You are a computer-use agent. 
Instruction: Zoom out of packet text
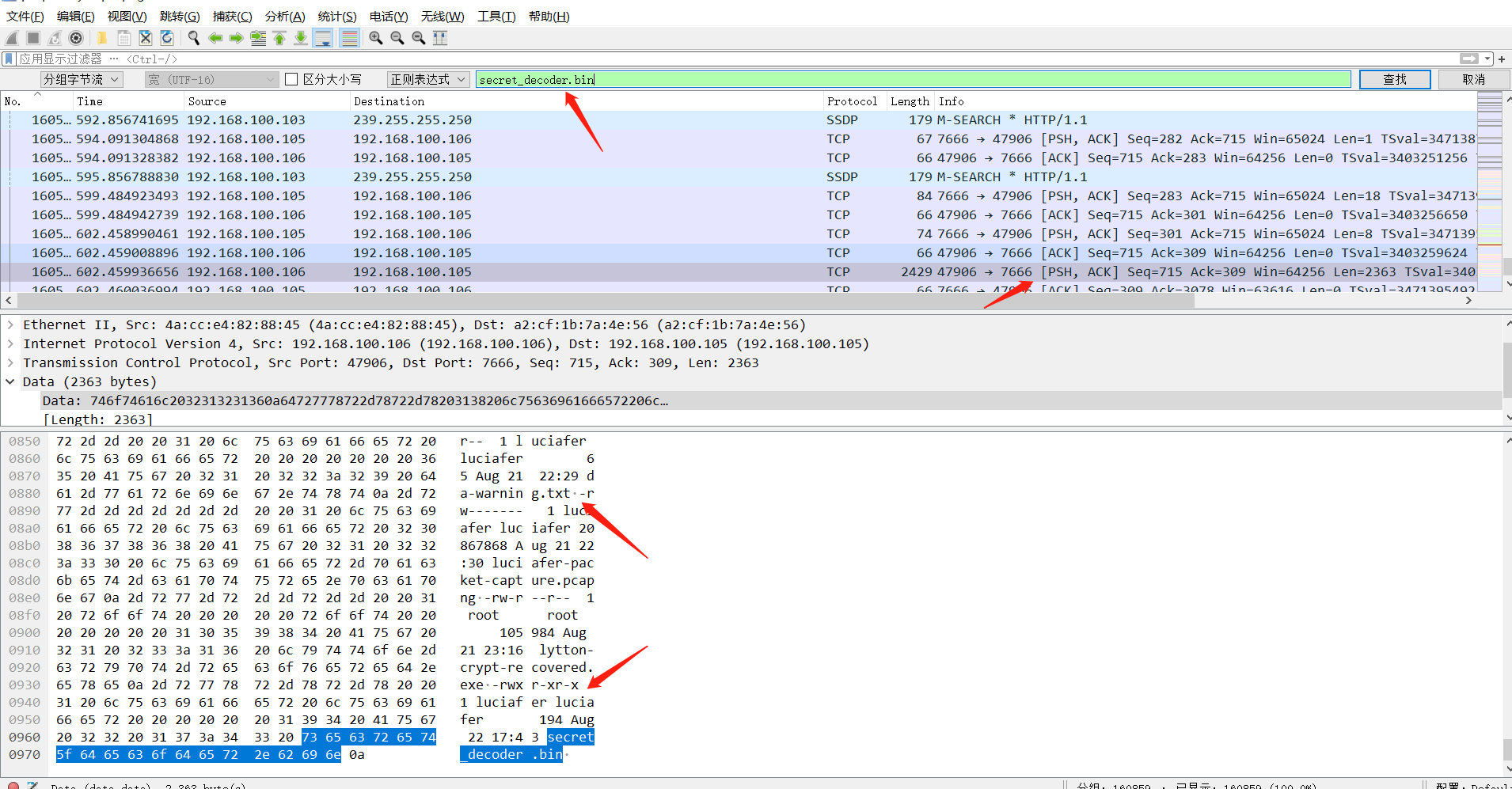click(397, 38)
